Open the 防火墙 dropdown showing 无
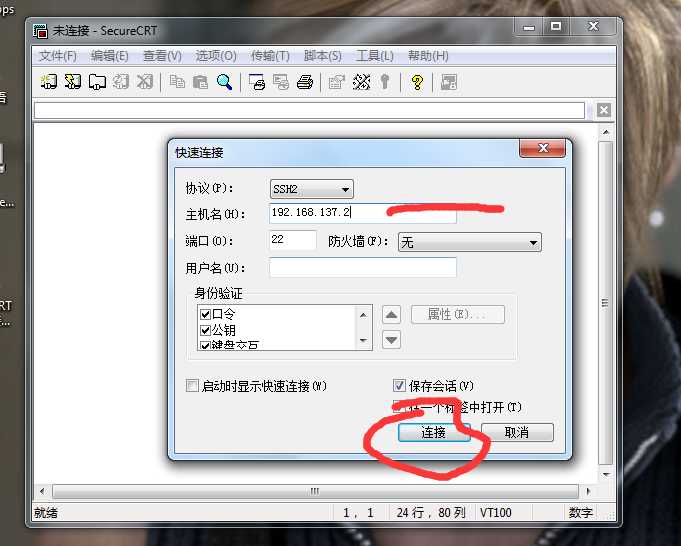This screenshot has height=546, width=681. tap(469, 242)
